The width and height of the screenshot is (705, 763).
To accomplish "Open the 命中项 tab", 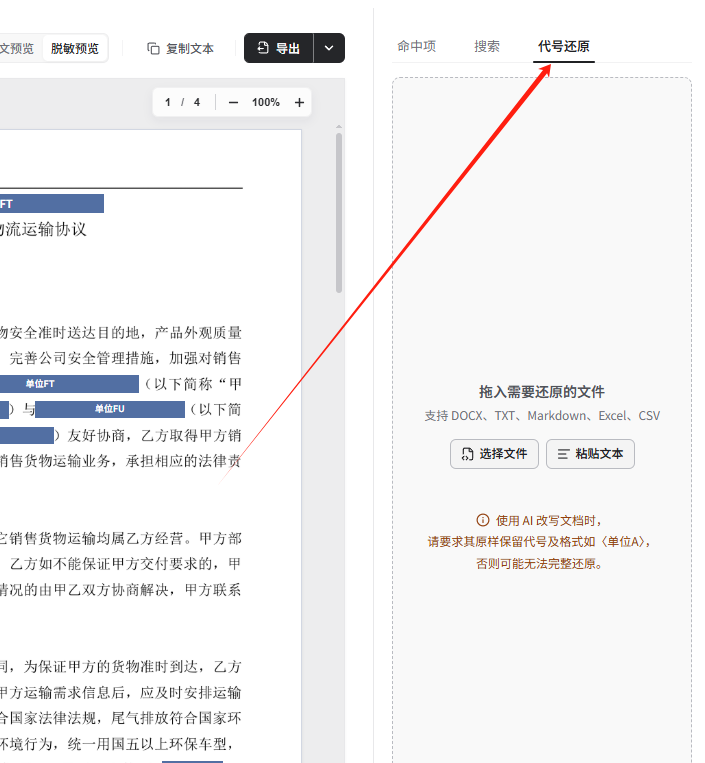I will [x=416, y=46].
